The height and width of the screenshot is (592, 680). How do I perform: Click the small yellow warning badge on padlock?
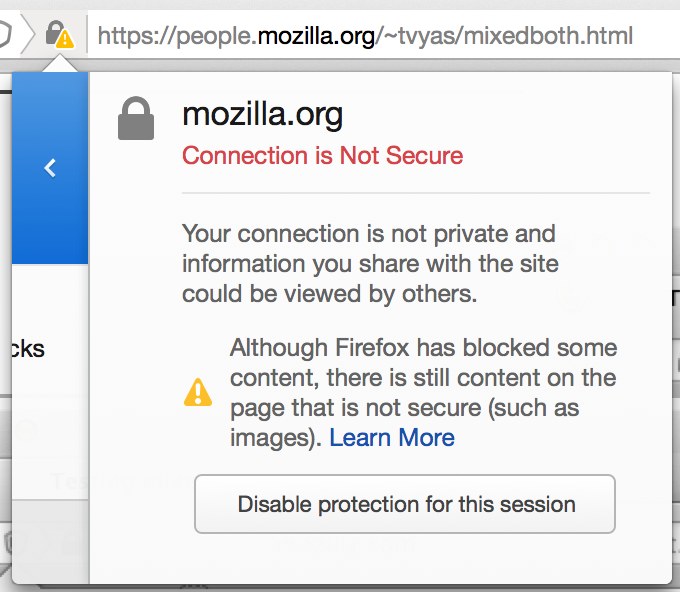65,39
